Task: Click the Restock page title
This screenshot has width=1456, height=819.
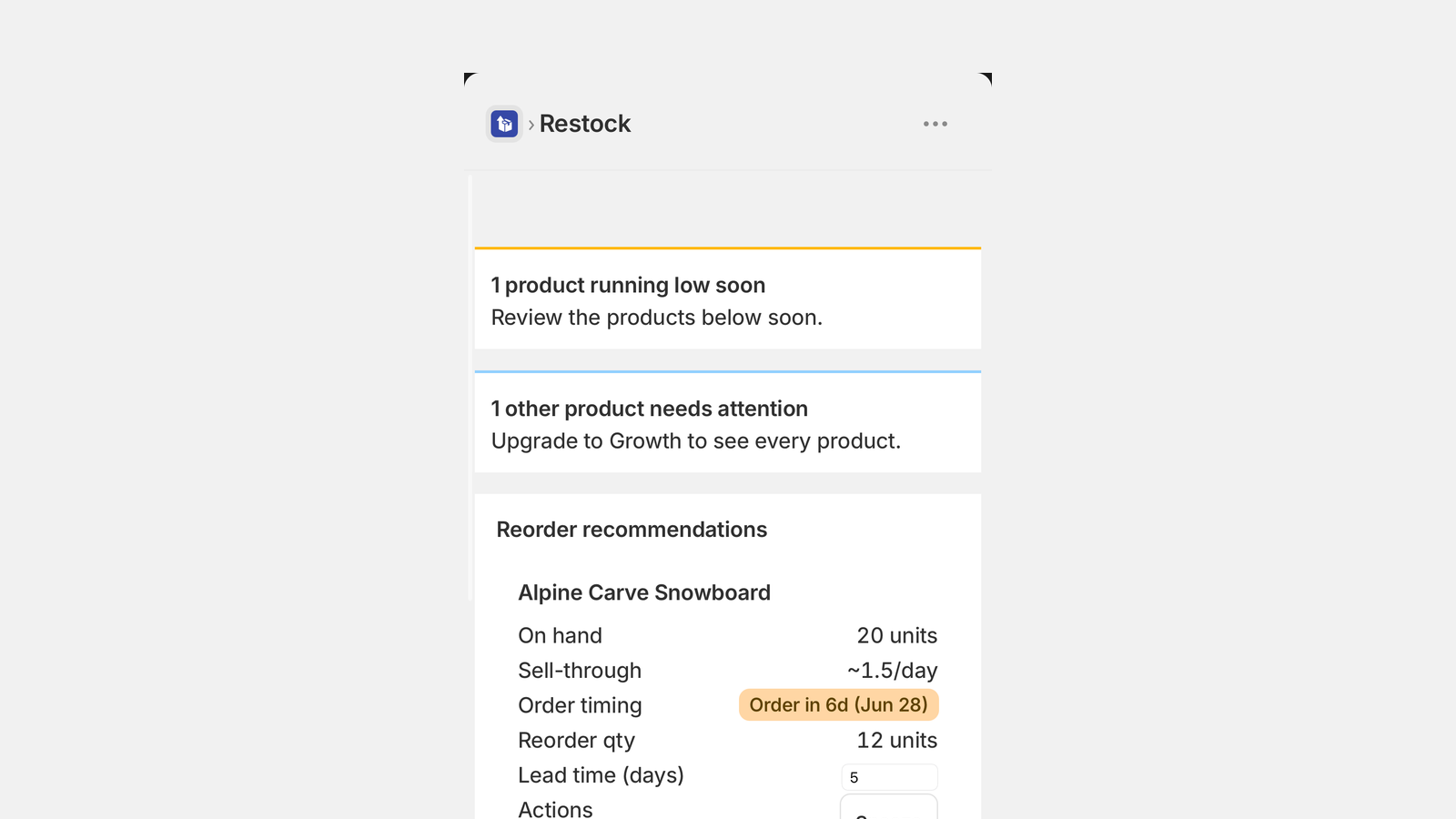Action: pos(585,124)
